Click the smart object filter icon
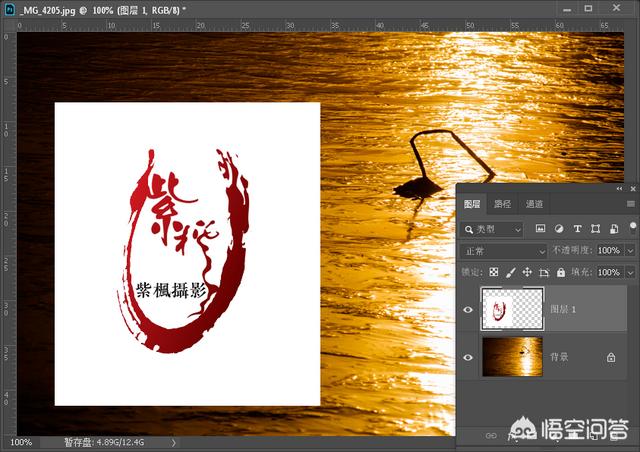Screen dimensions: 640x452 [614, 229]
